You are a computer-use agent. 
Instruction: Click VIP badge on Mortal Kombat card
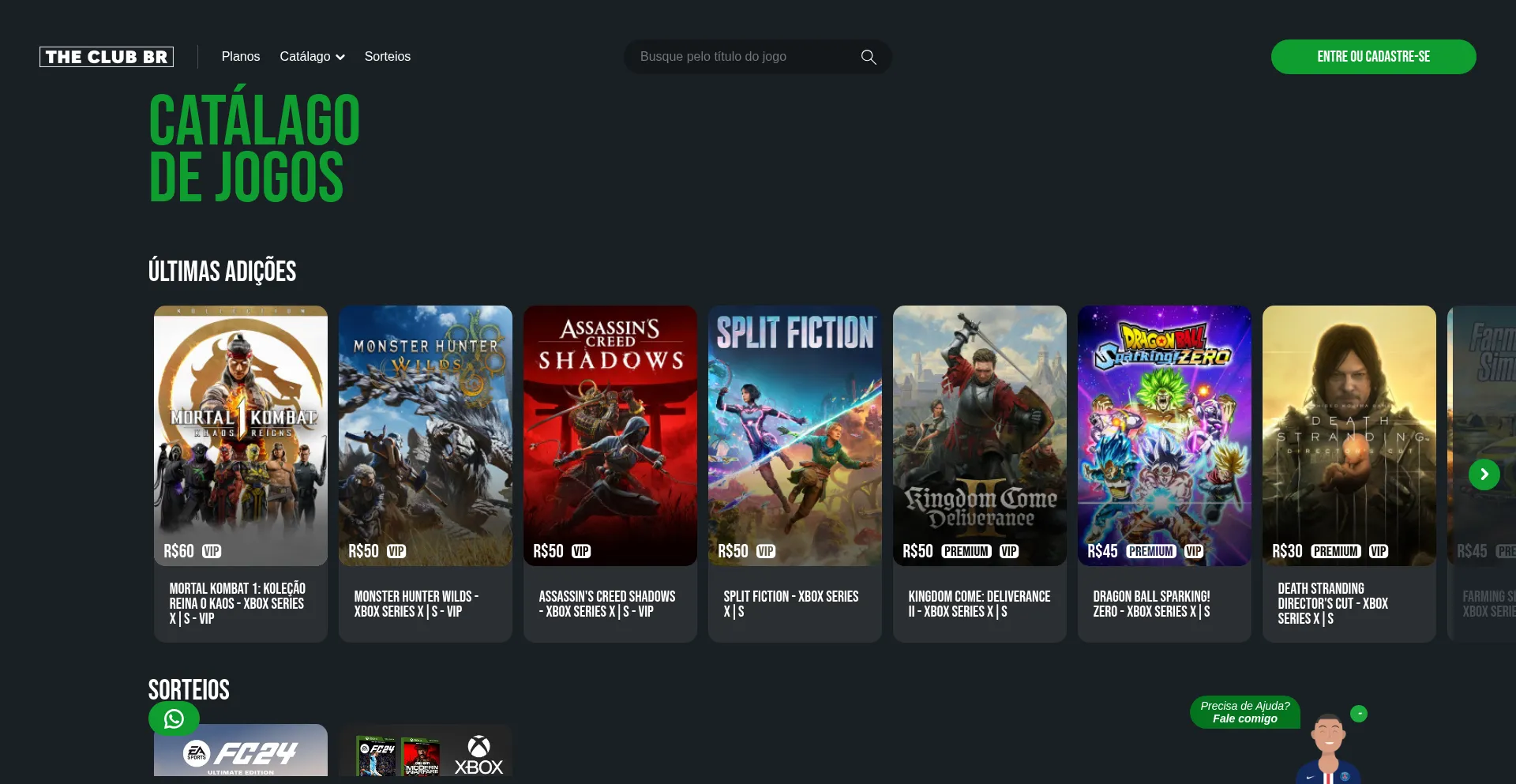pyautogui.click(x=212, y=551)
